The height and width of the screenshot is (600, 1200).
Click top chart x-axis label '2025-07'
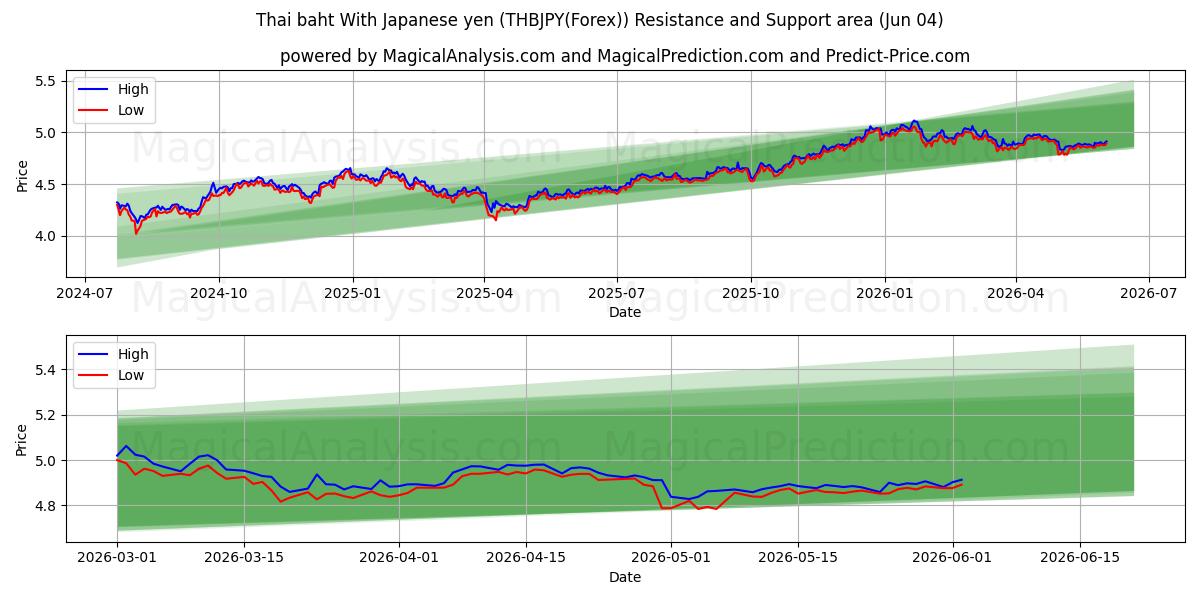617,294
